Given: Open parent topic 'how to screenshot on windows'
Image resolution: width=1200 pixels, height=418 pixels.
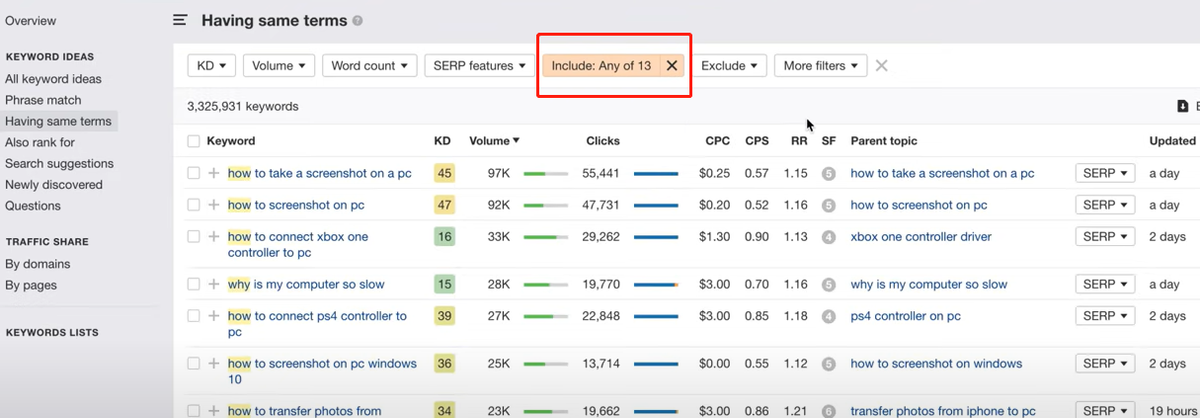Looking at the screenshot, I should (936, 364).
